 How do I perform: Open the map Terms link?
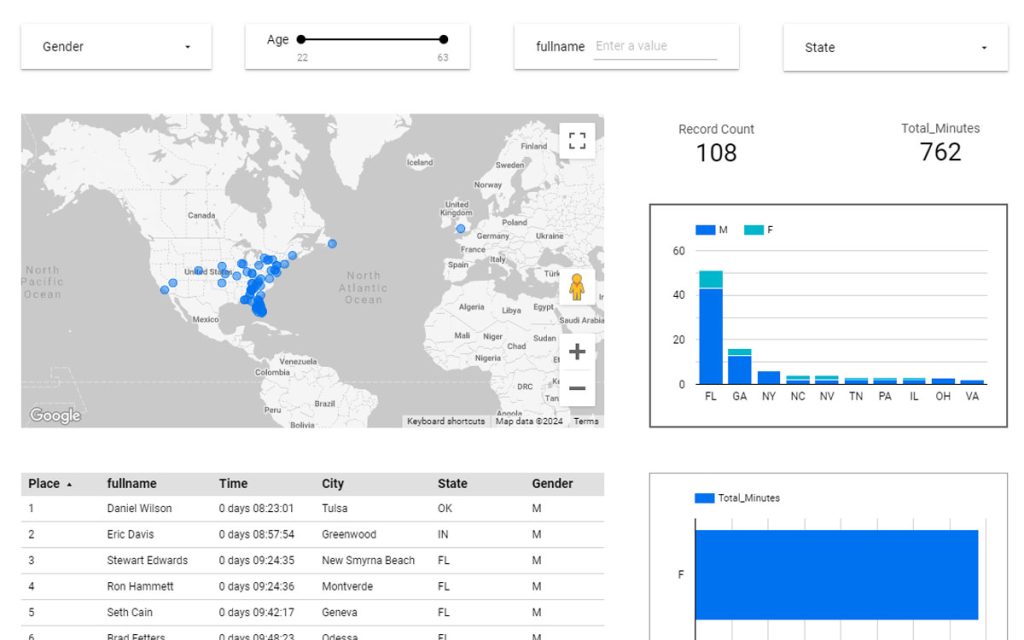click(x=586, y=421)
